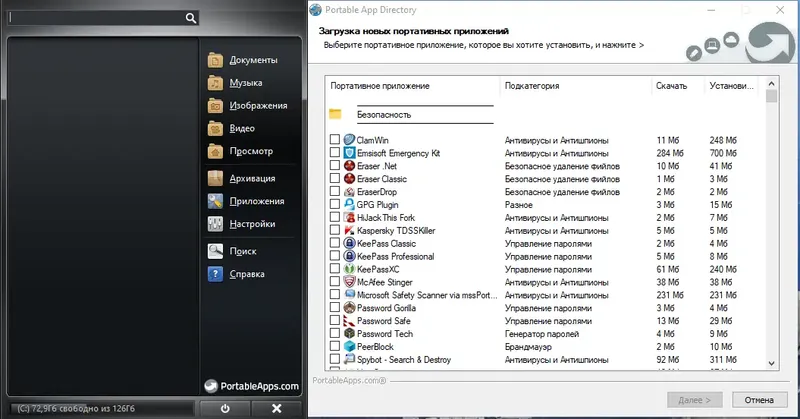Check the KeePass Professional checkbox

(335, 256)
